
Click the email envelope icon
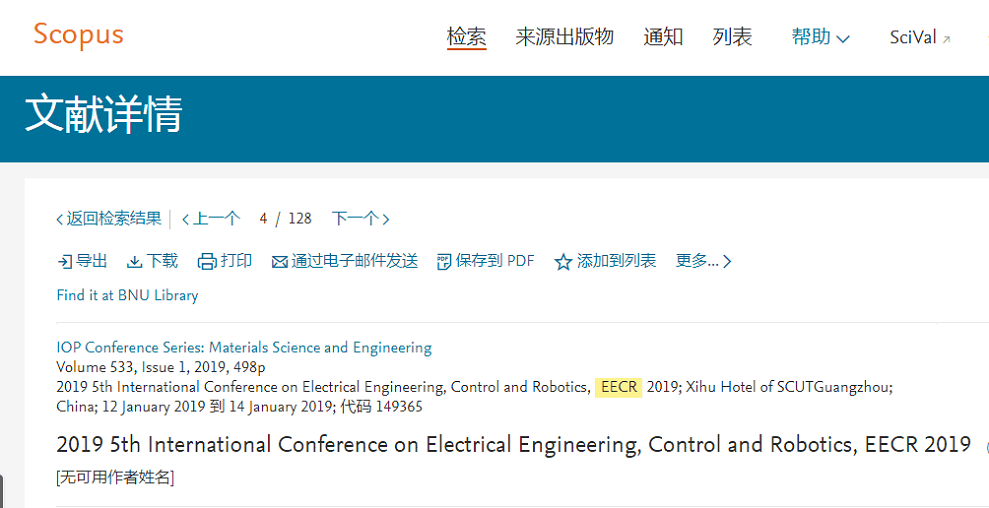pos(279,262)
